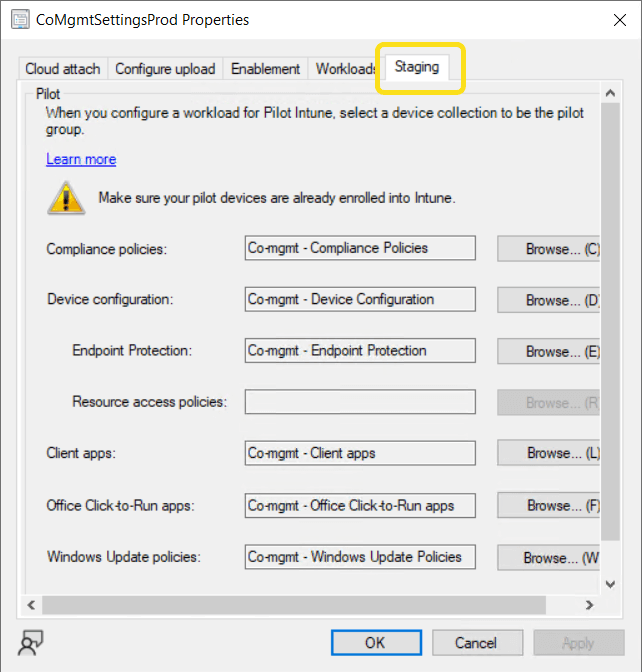The height and width of the screenshot is (672, 642).
Task: Click the OK button
Action: point(376,642)
